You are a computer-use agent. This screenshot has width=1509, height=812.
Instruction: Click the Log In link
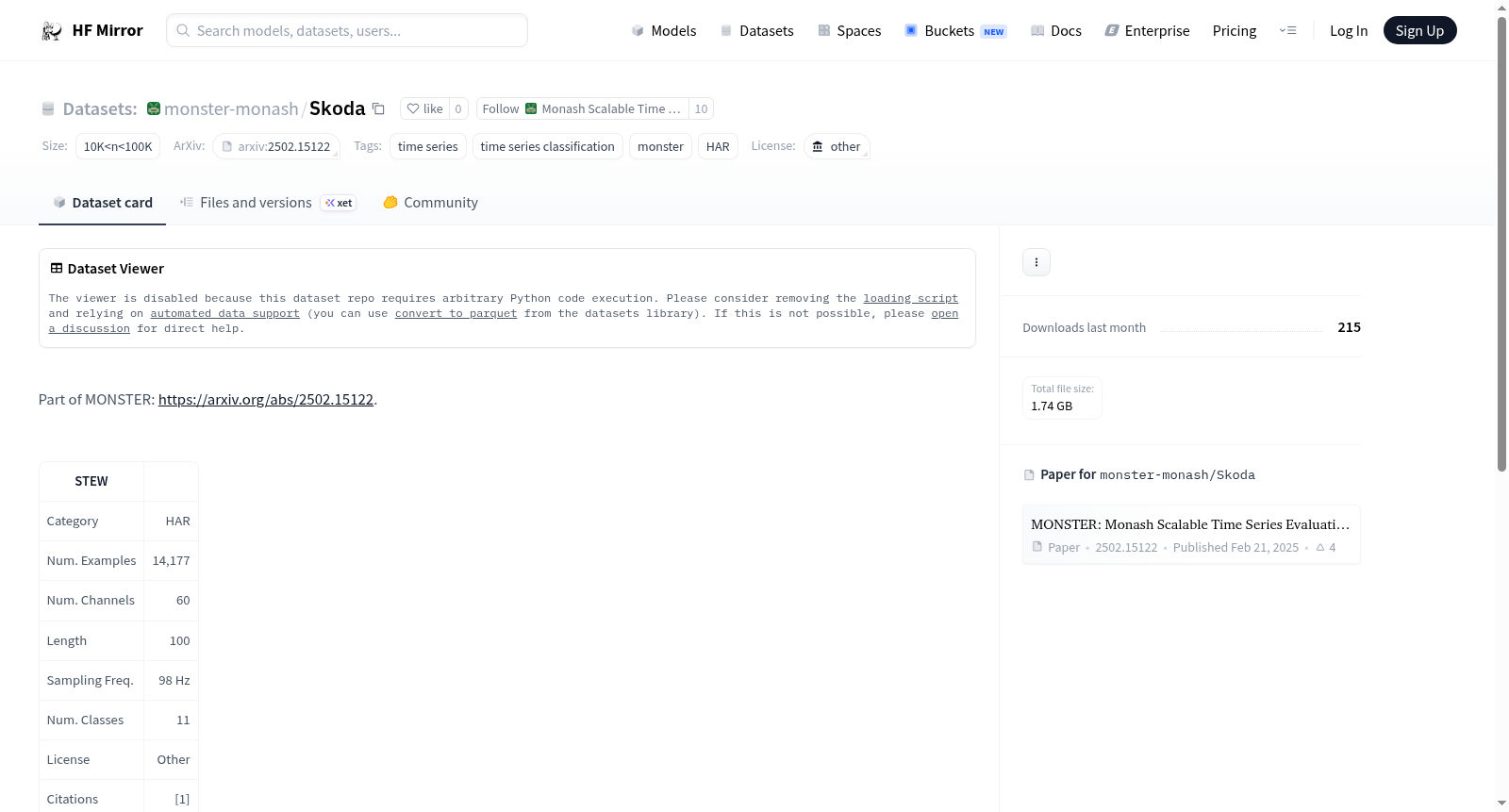pos(1349,30)
